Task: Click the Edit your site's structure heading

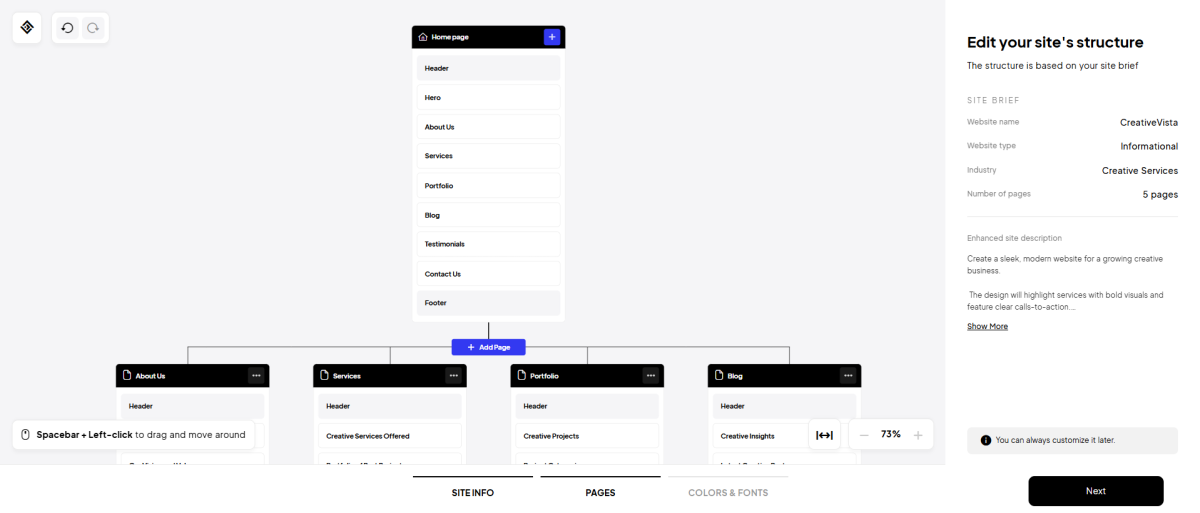Action: point(1055,43)
